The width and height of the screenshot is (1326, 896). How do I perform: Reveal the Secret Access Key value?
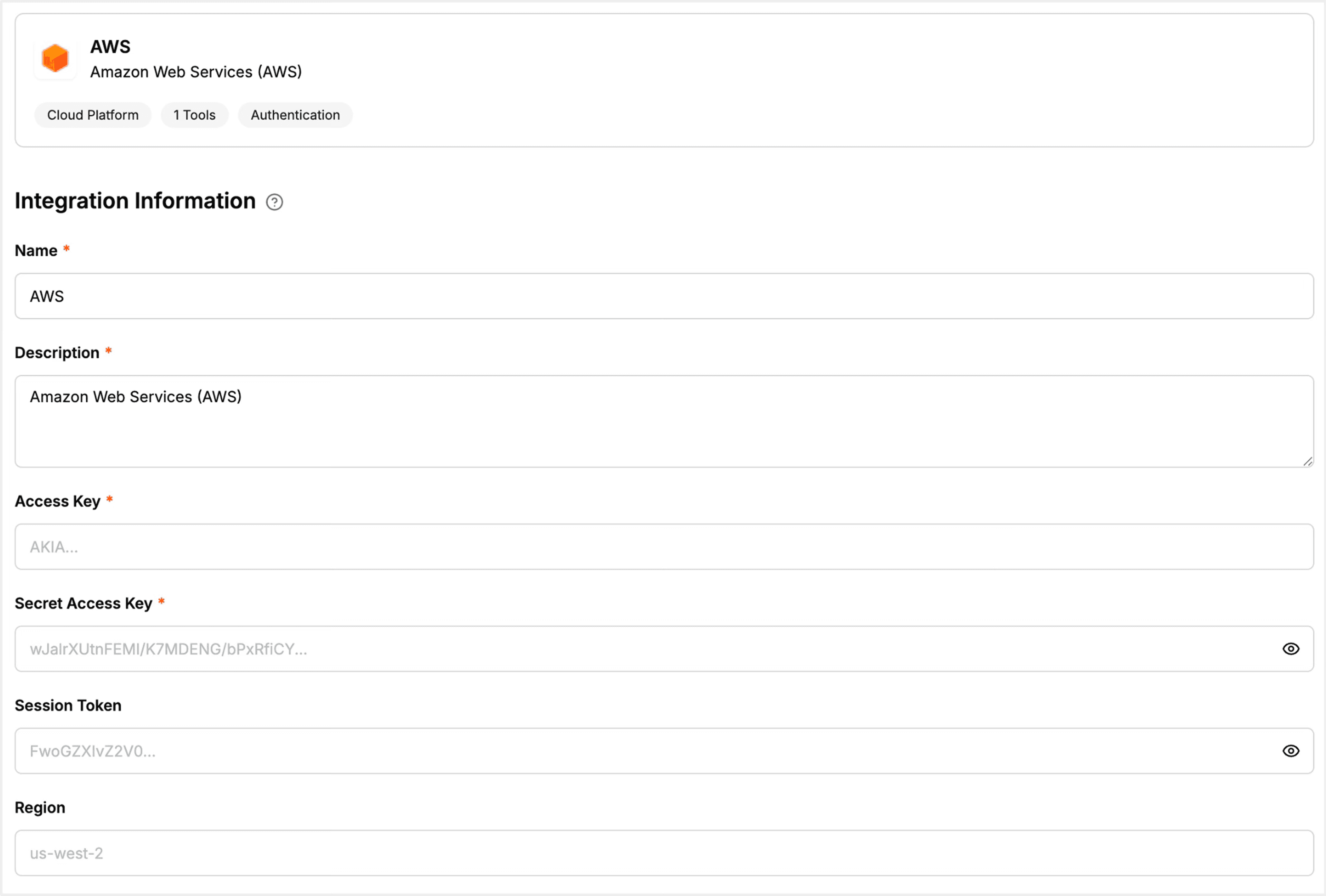[x=1291, y=648]
